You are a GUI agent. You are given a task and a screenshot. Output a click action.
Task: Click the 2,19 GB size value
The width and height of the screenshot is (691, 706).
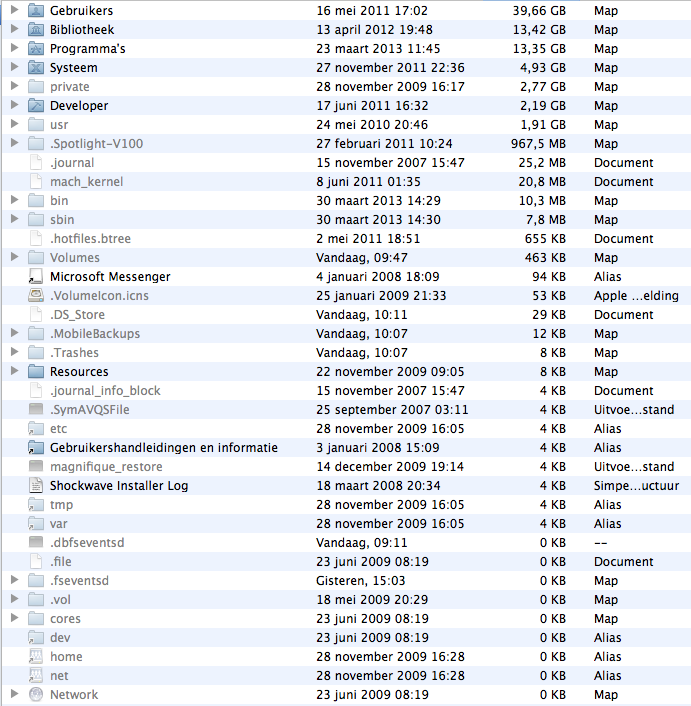tap(543, 106)
